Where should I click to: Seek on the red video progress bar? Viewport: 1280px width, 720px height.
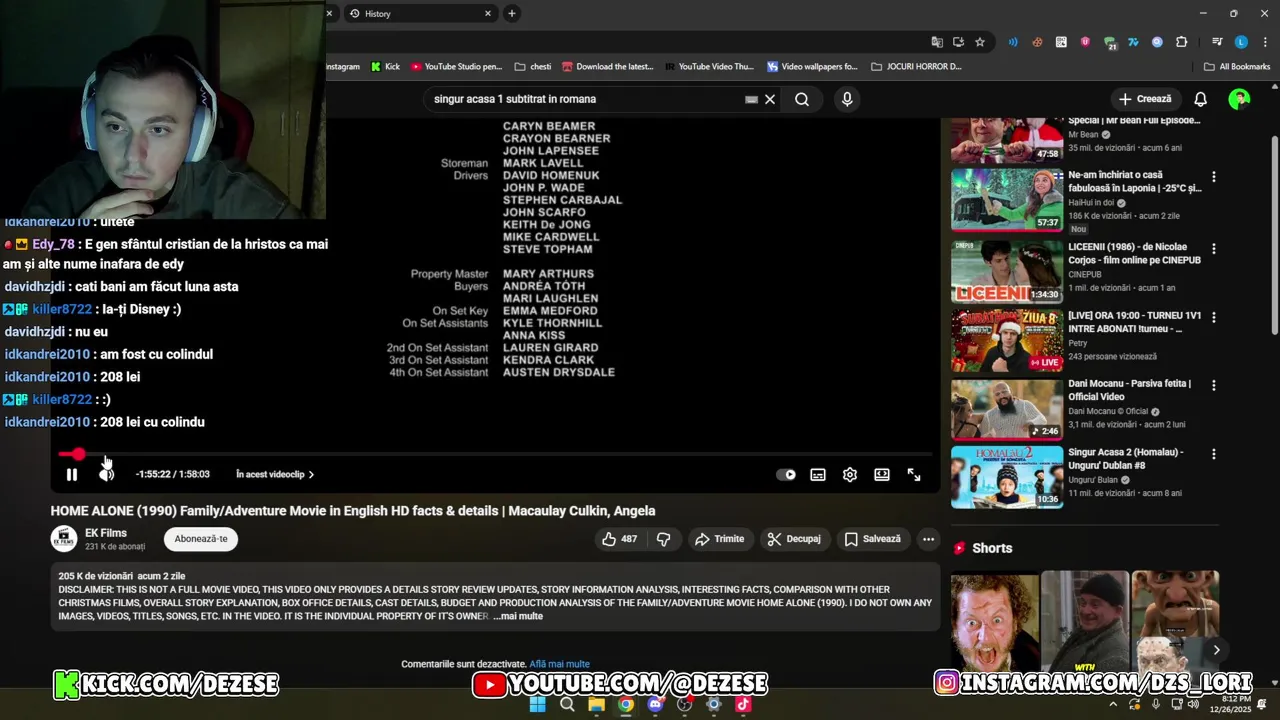[x=495, y=454]
